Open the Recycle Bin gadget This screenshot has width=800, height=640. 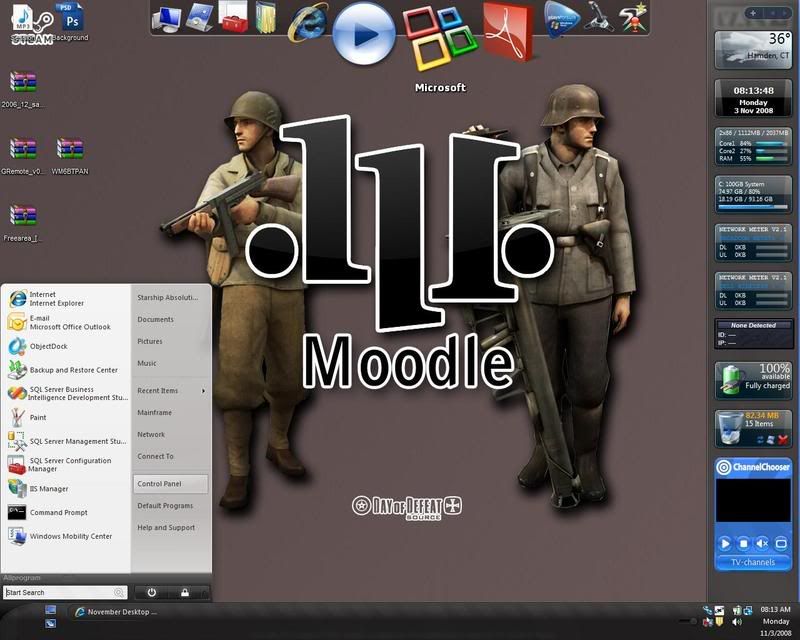[754, 428]
